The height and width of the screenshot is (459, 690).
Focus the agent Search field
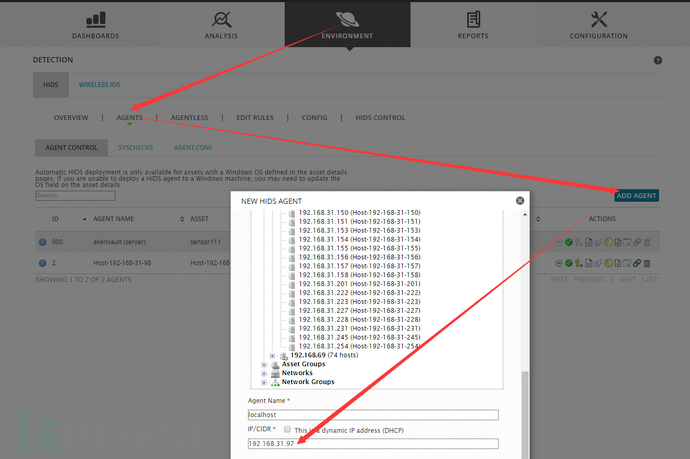point(75,195)
